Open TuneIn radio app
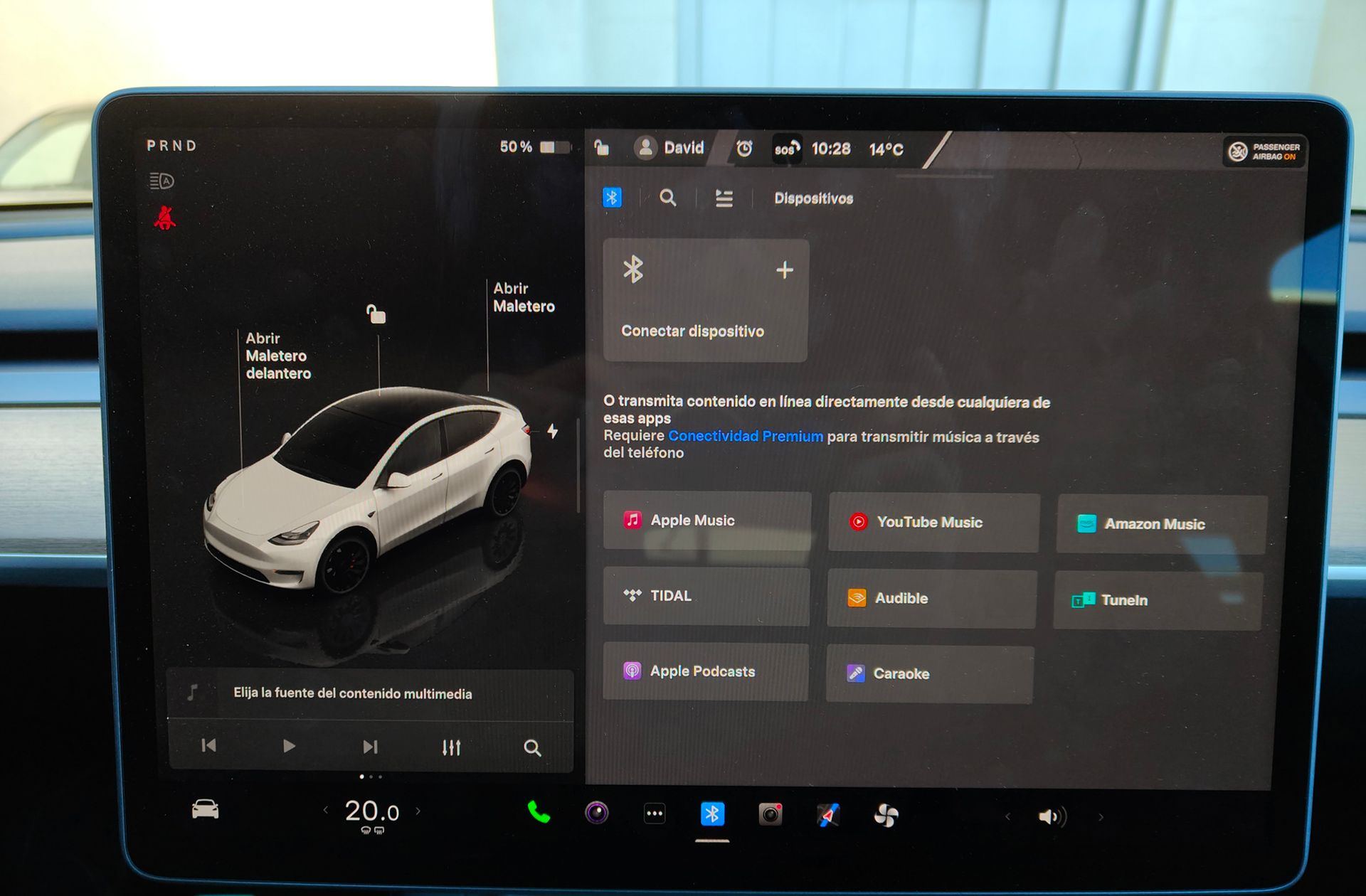Viewport: 1366px width, 896px height. coord(1158,601)
